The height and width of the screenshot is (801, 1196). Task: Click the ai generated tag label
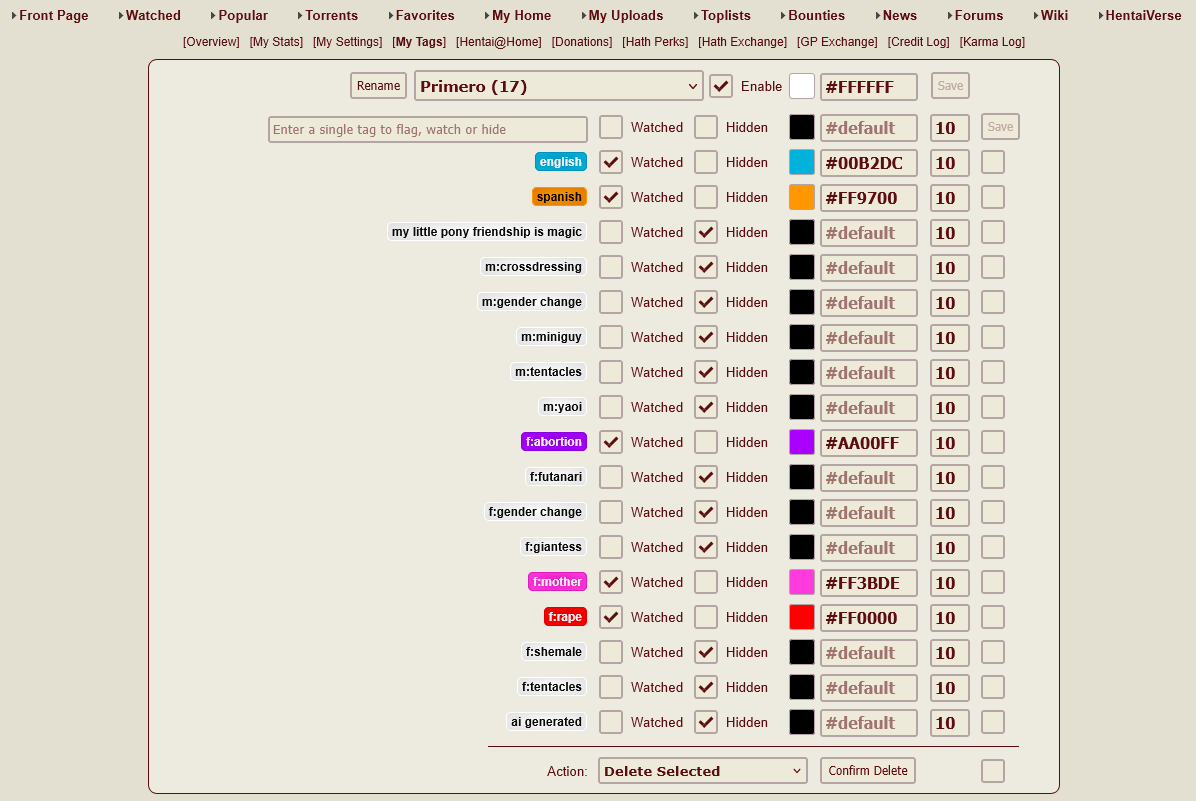(x=546, y=722)
